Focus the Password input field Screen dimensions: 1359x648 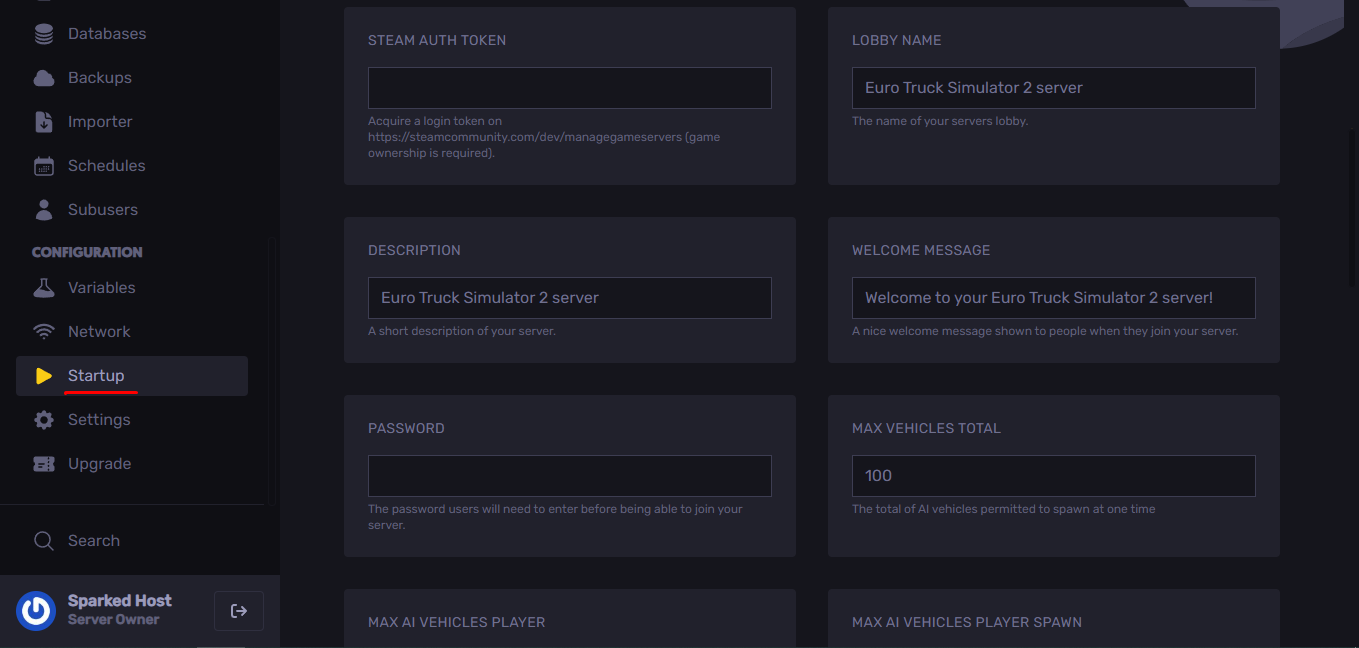[x=570, y=476]
